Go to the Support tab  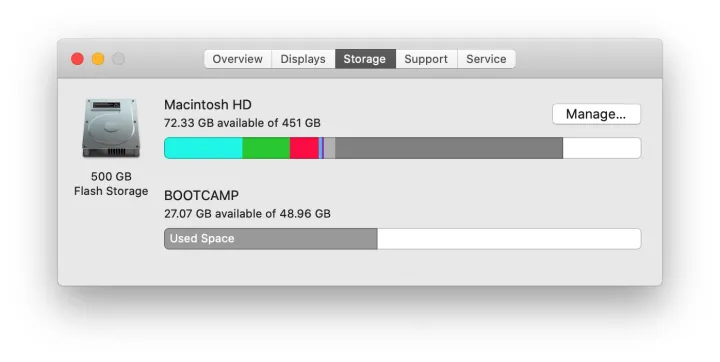pyautogui.click(x=426, y=59)
